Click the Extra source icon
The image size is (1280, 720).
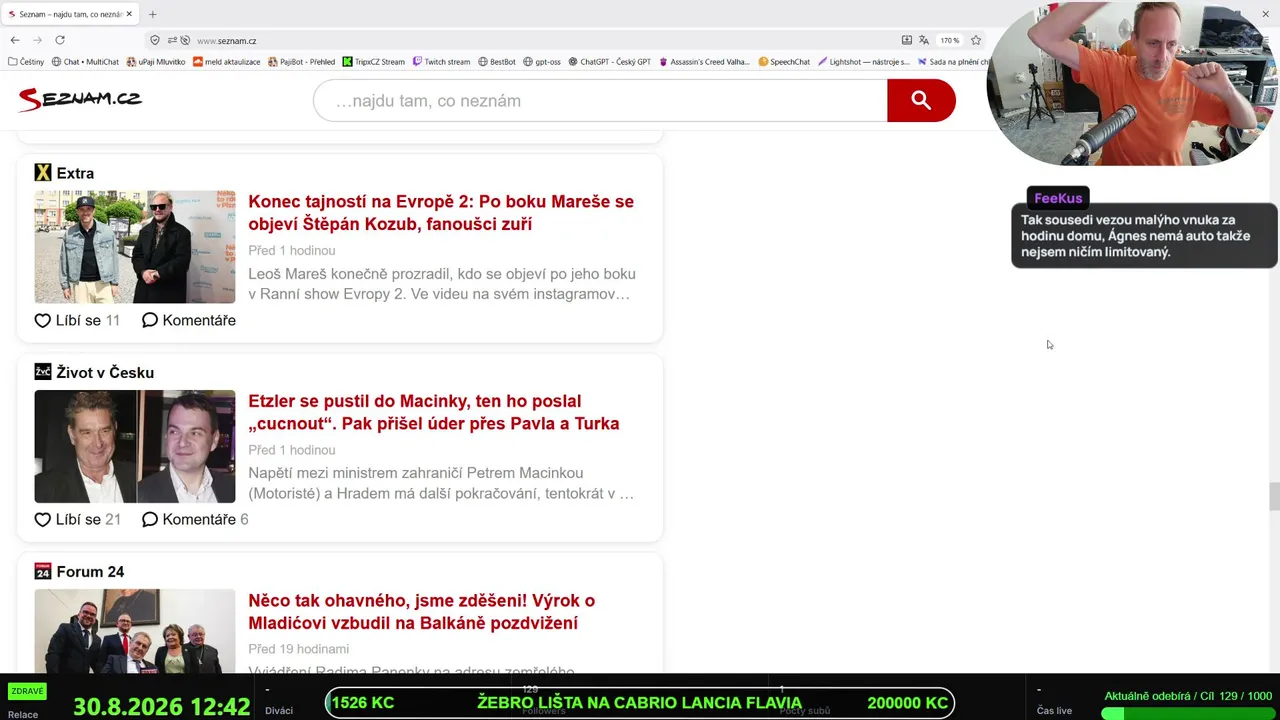click(x=42, y=173)
